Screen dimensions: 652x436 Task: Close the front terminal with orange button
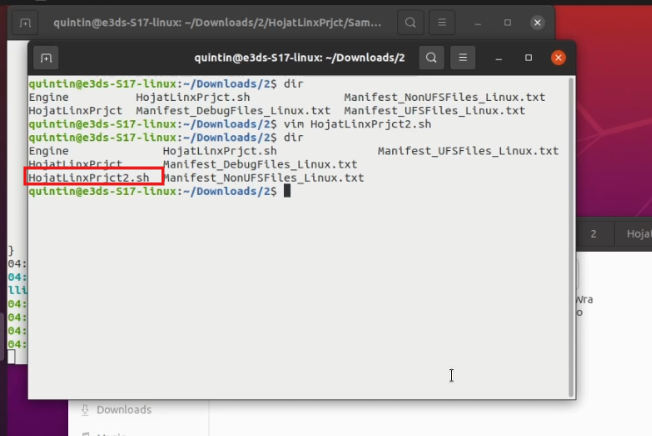coord(558,58)
